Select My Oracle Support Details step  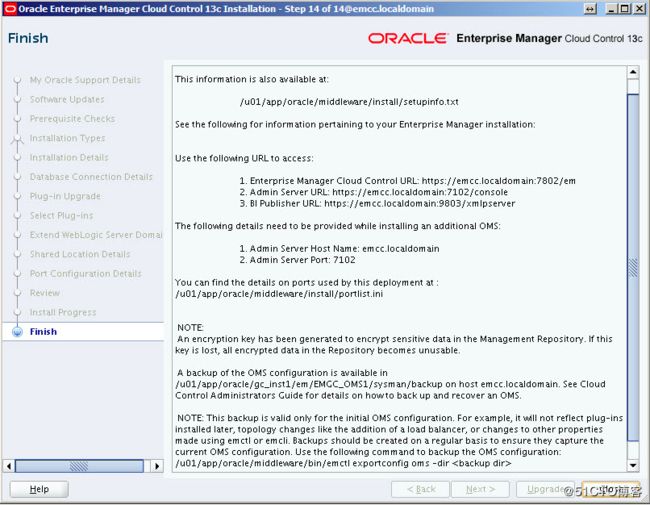click(x=85, y=80)
